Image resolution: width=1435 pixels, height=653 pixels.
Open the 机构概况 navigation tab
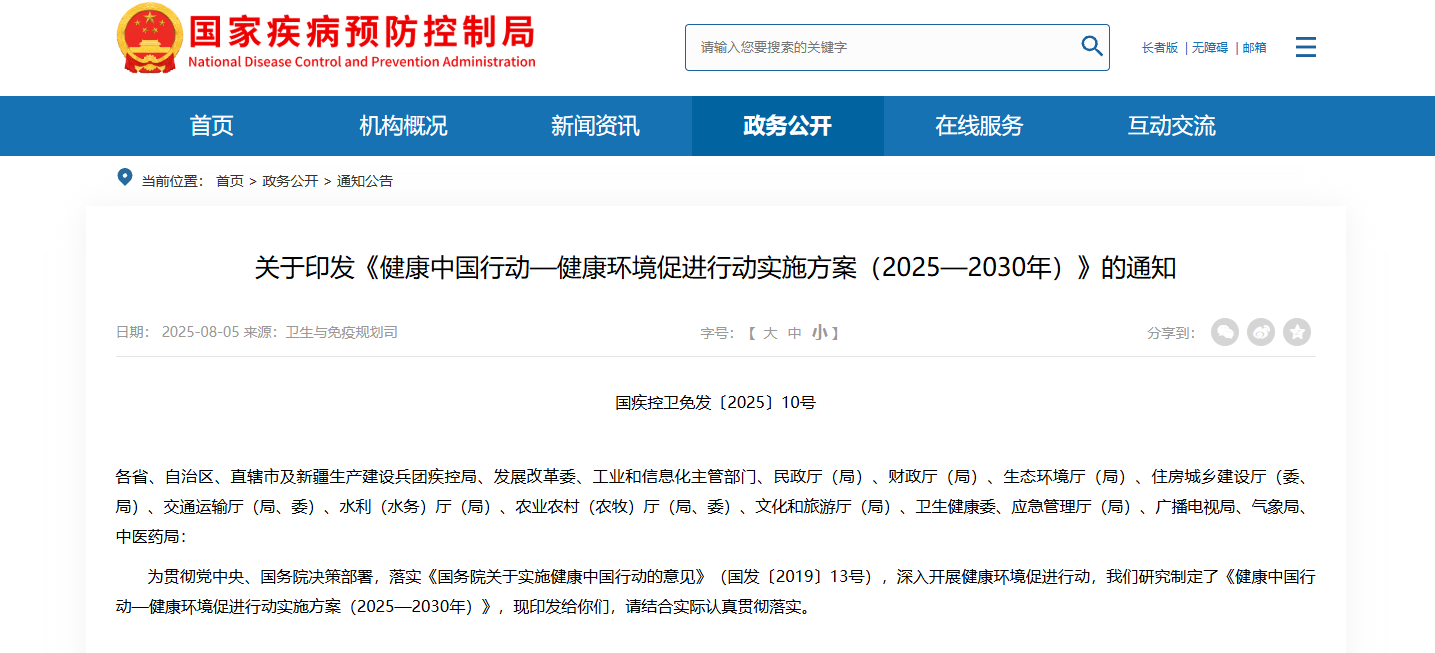[403, 126]
